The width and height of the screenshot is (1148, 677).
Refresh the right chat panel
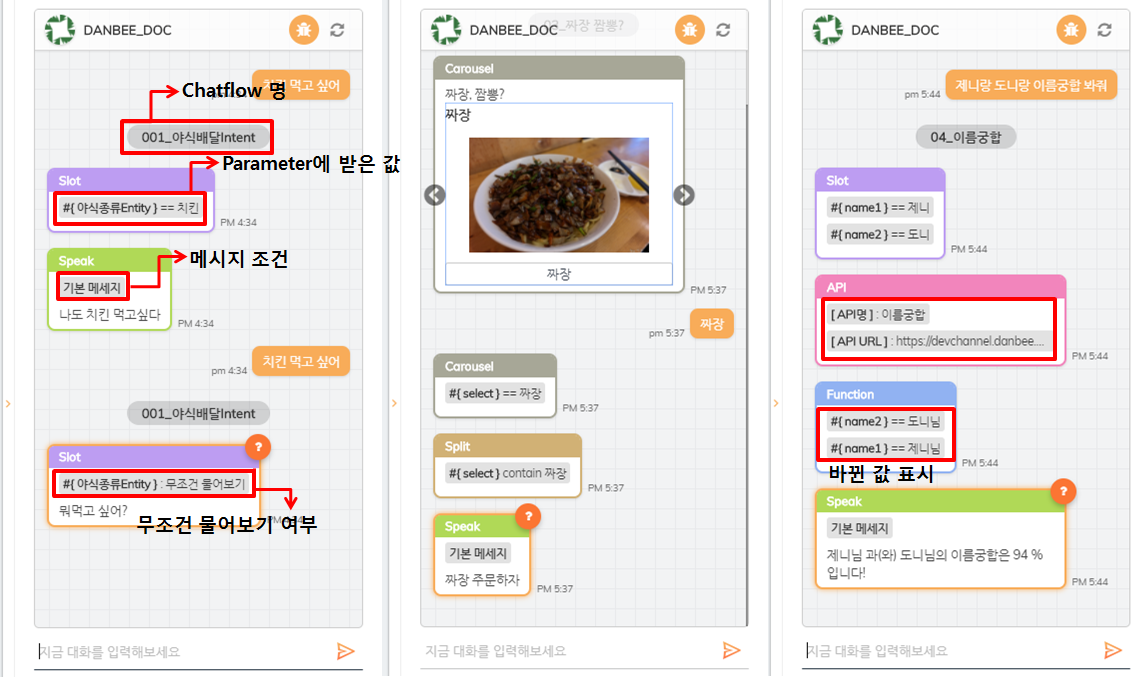1105,30
